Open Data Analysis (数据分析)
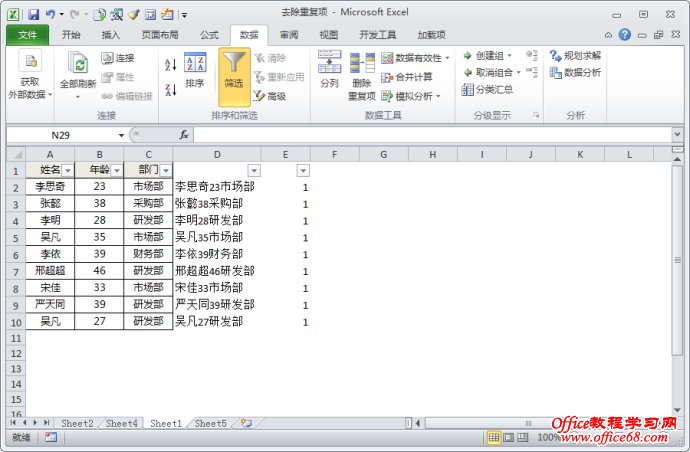The width and height of the screenshot is (690, 452). [575, 72]
